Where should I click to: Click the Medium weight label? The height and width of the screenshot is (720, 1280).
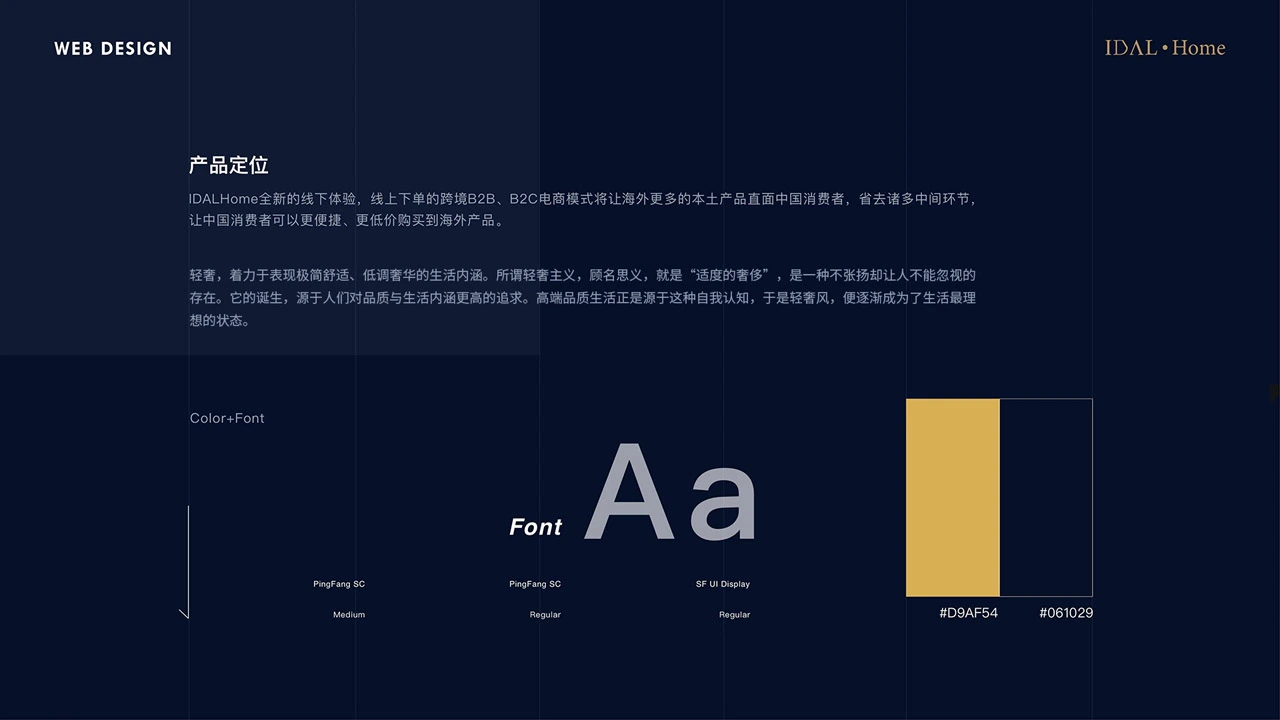click(x=349, y=615)
